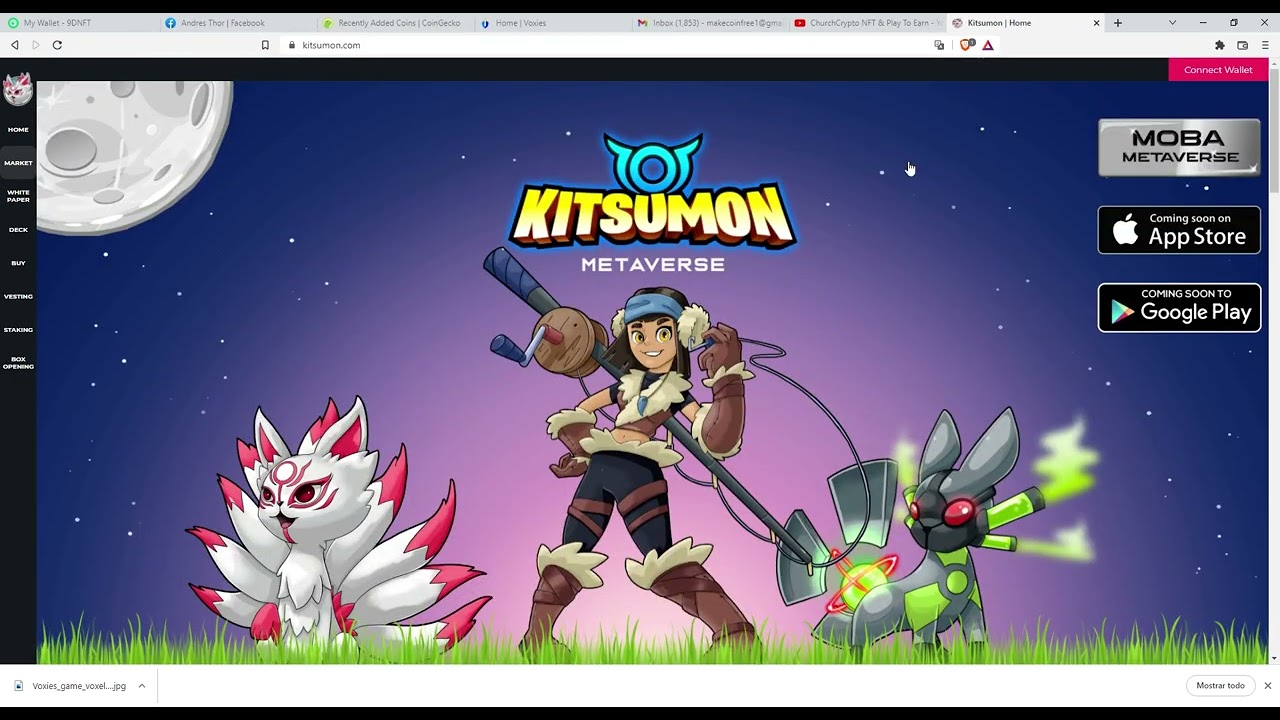
Task: Select HOME in the left sidebar
Action: (18, 130)
